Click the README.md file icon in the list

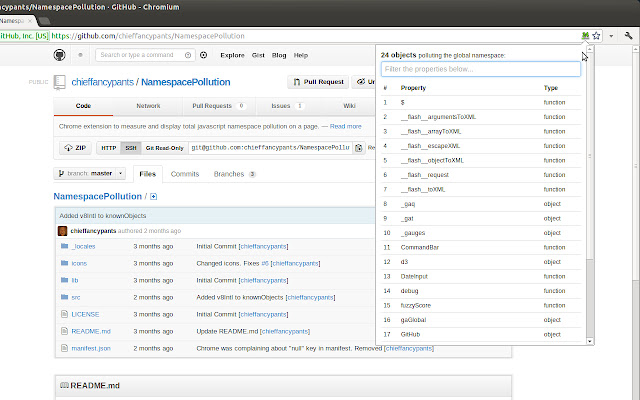(x=64, y=331)
